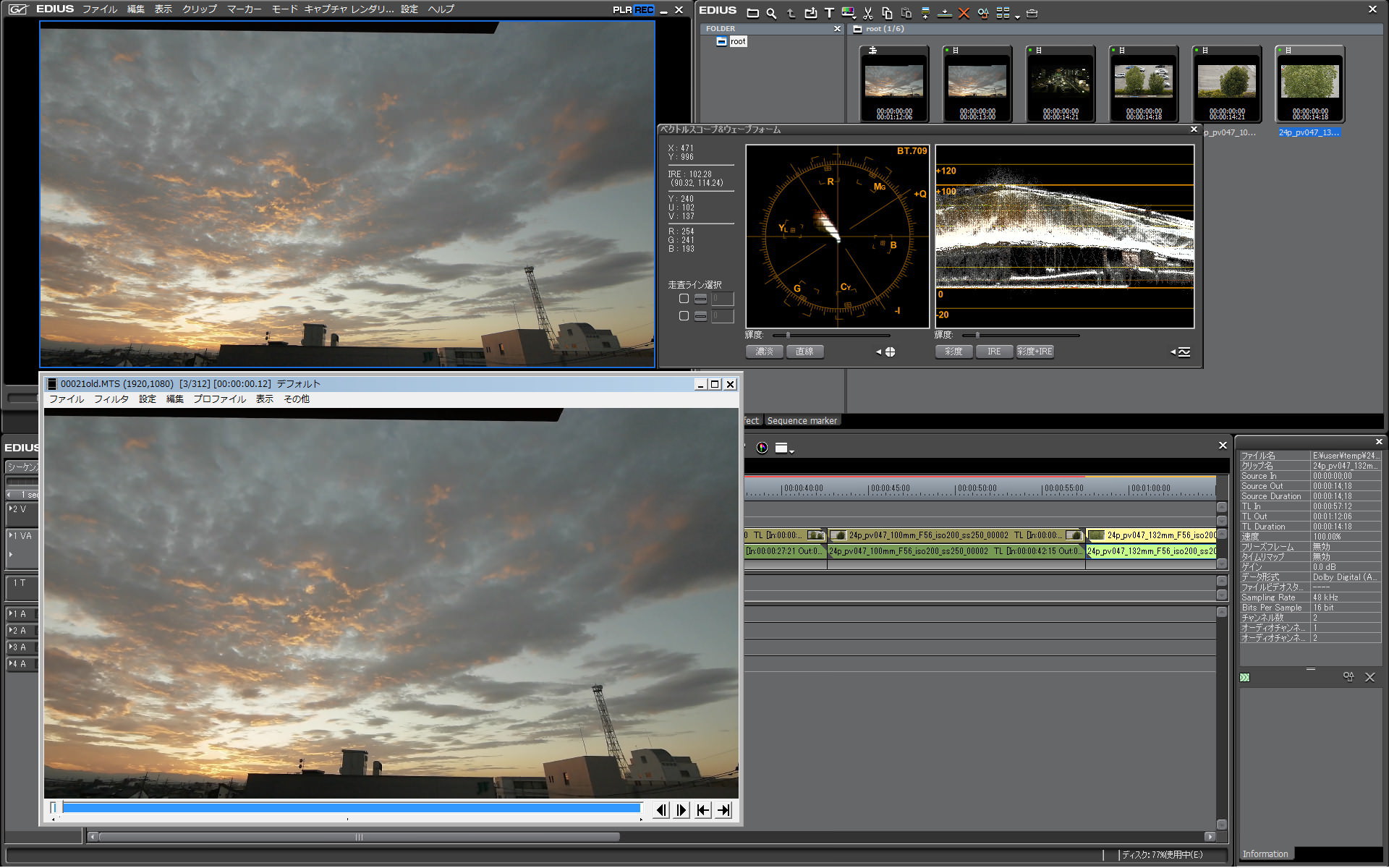The width and height of the screenshot is (1389, 868).
Task: Click the IRE button under waveform
Action: point(994,352)
